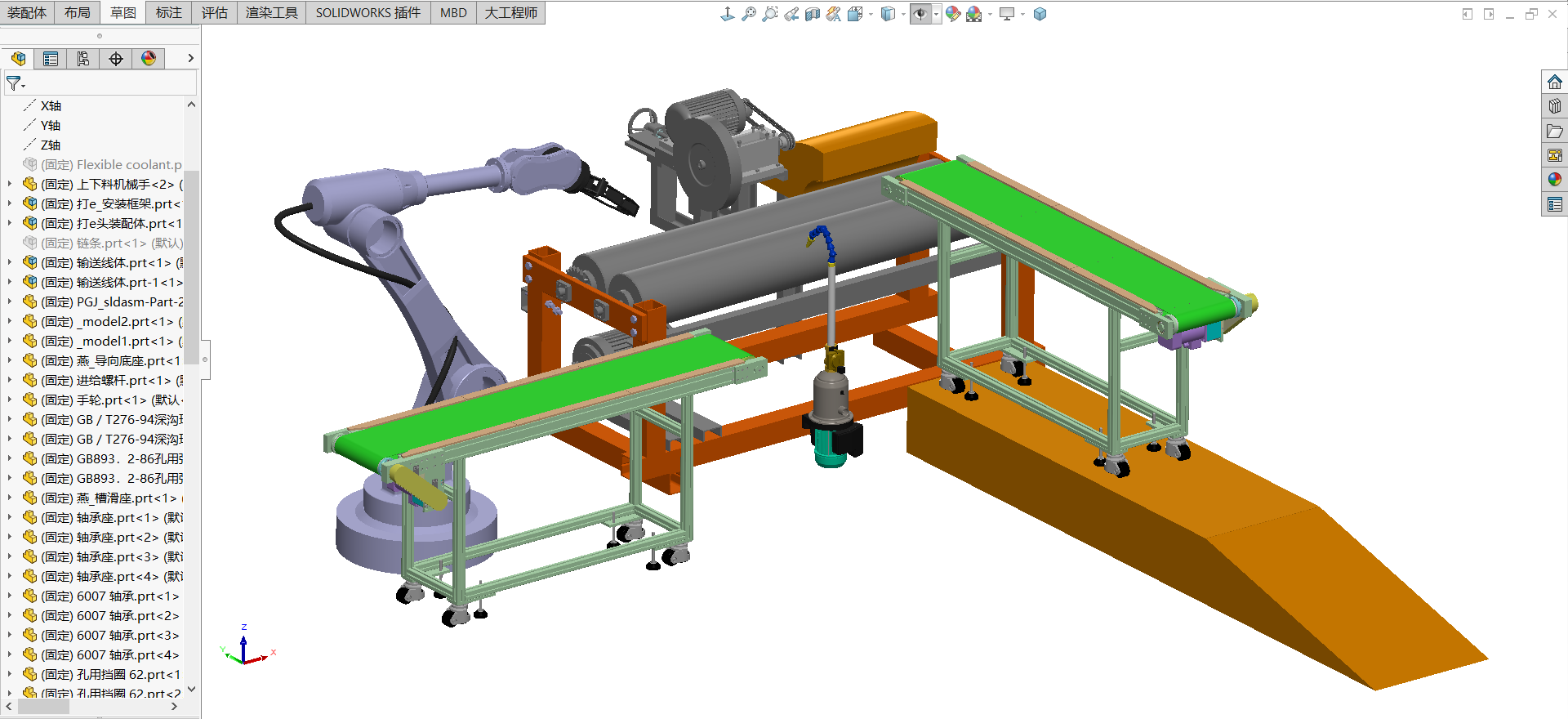Image resolution: width=1568 pixels, height=719 pixels.
Task: Click Zoom to Fit magnifier
Action: (748, 14)
